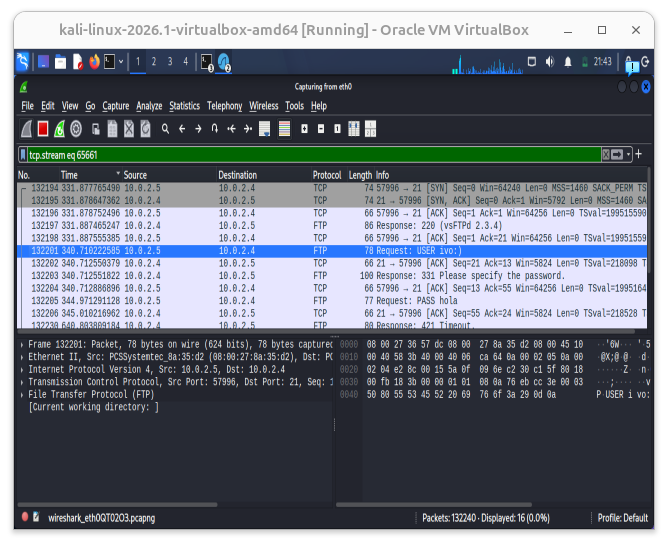
Task: Expand Frame 132201 details row
Action: (22, 344)
